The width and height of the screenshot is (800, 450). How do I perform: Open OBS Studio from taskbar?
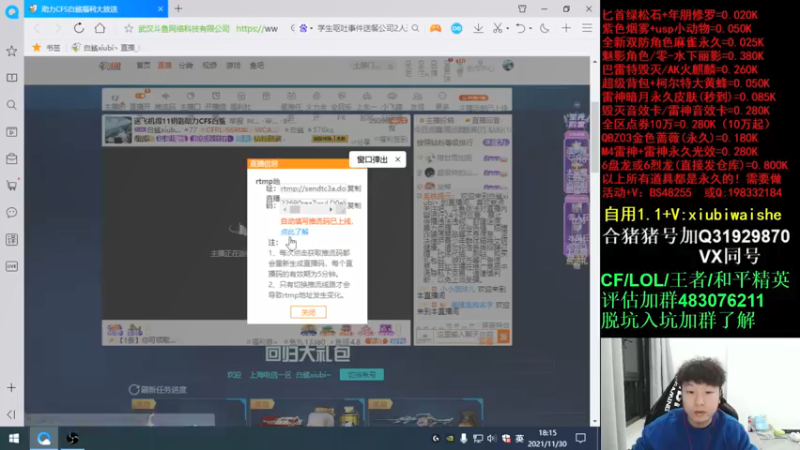click(x=72, y=438)
